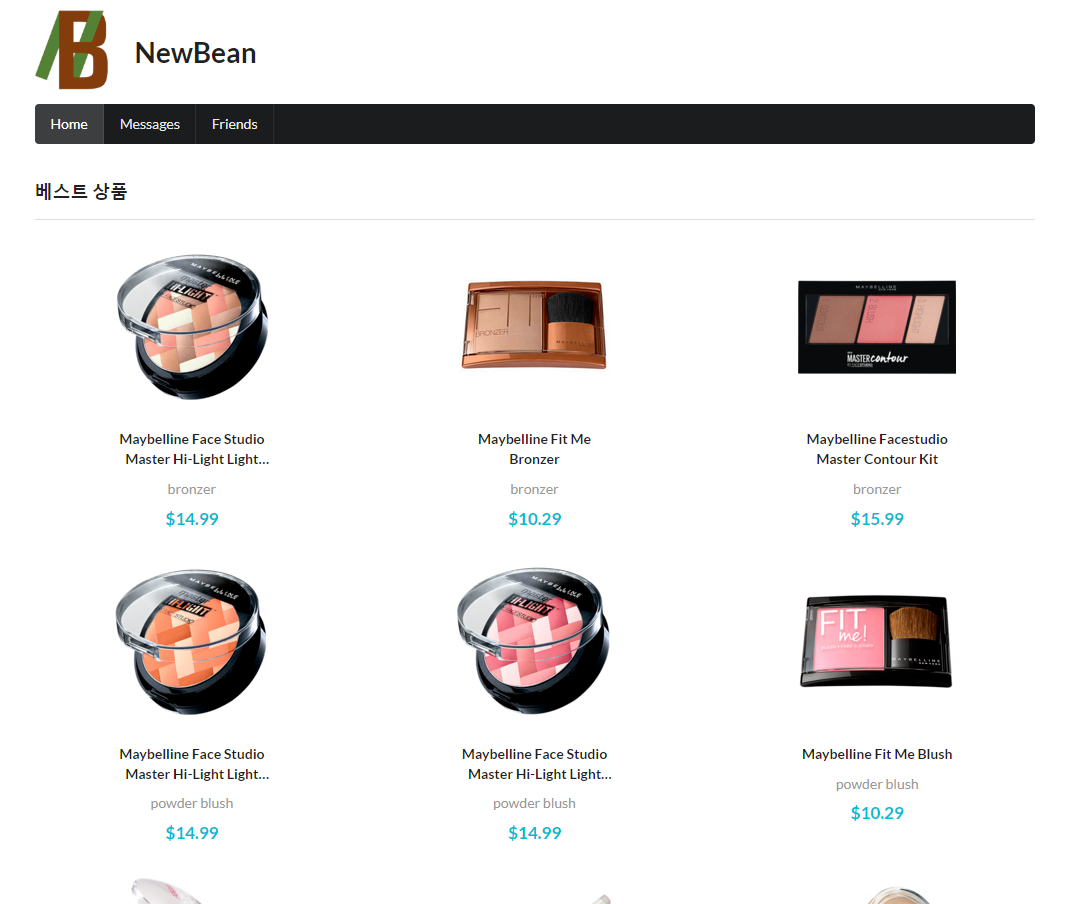This screenshot has width=1078, height=904.
Task: Open the first Hi-Light bronzer compact image
Action: coord(192,327)
